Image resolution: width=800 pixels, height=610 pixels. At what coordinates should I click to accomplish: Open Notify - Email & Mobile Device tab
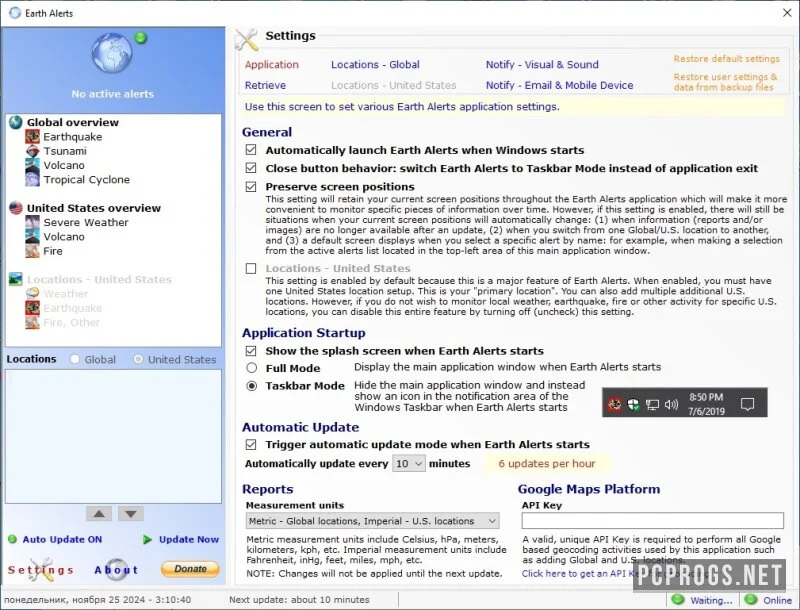click(559, 85)
